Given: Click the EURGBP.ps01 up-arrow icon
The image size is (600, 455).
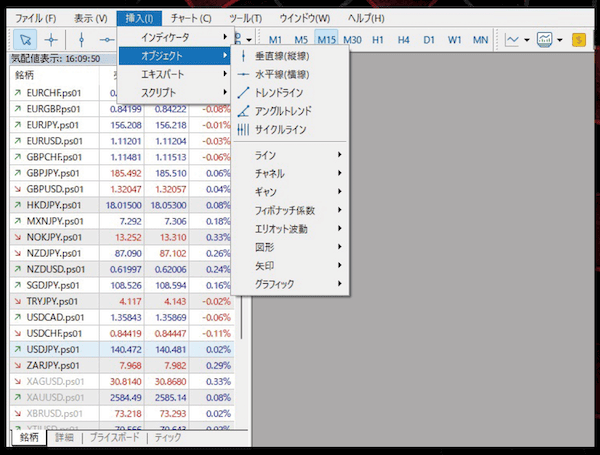Looking at the screenshot, I should tap(18, 109).
